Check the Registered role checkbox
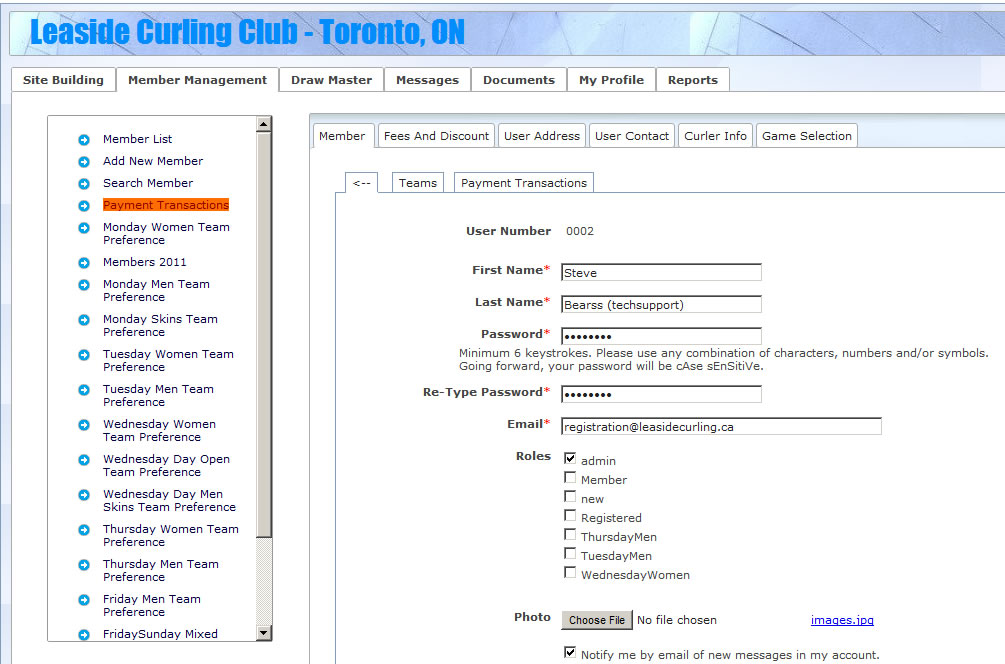Screen dimensions: 1005x664 pyautogui.click(x=570, y=515)
